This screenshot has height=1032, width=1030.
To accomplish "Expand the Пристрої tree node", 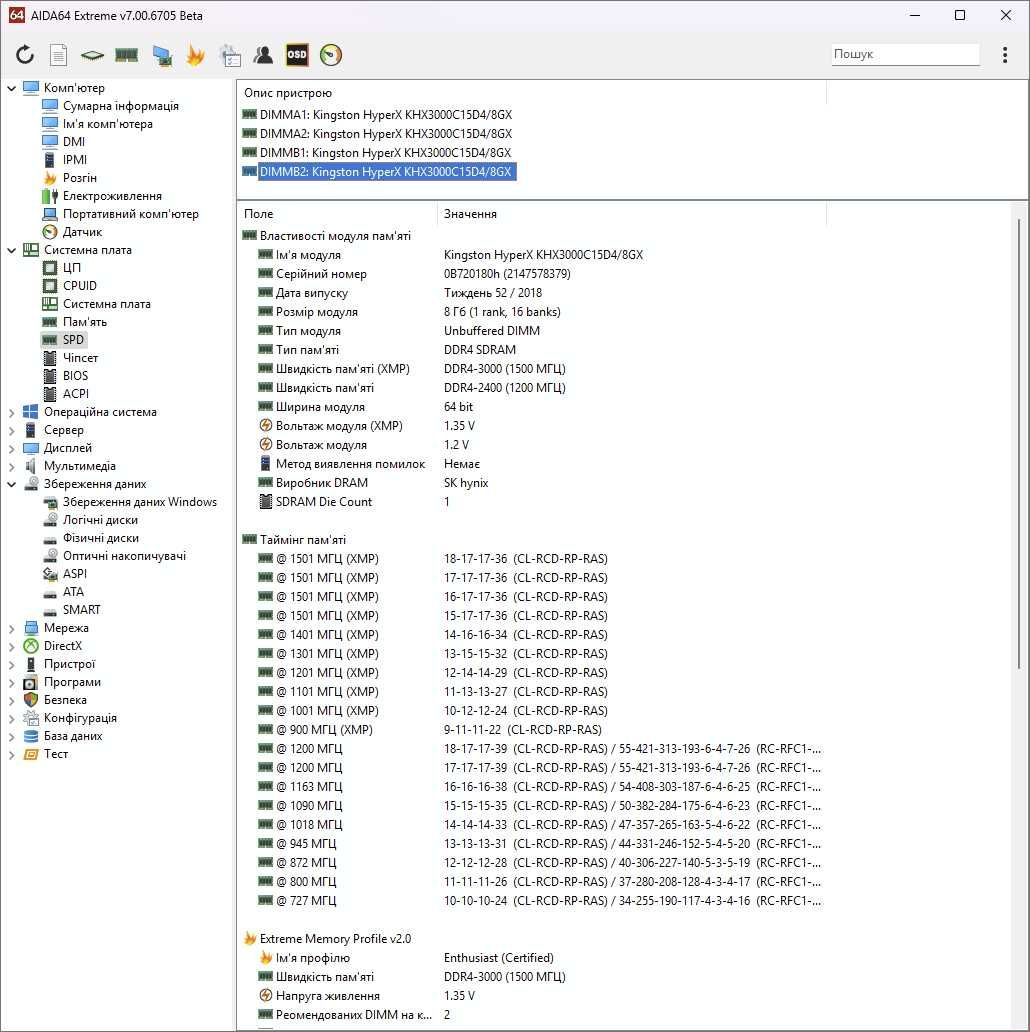I will click(11, 664).
